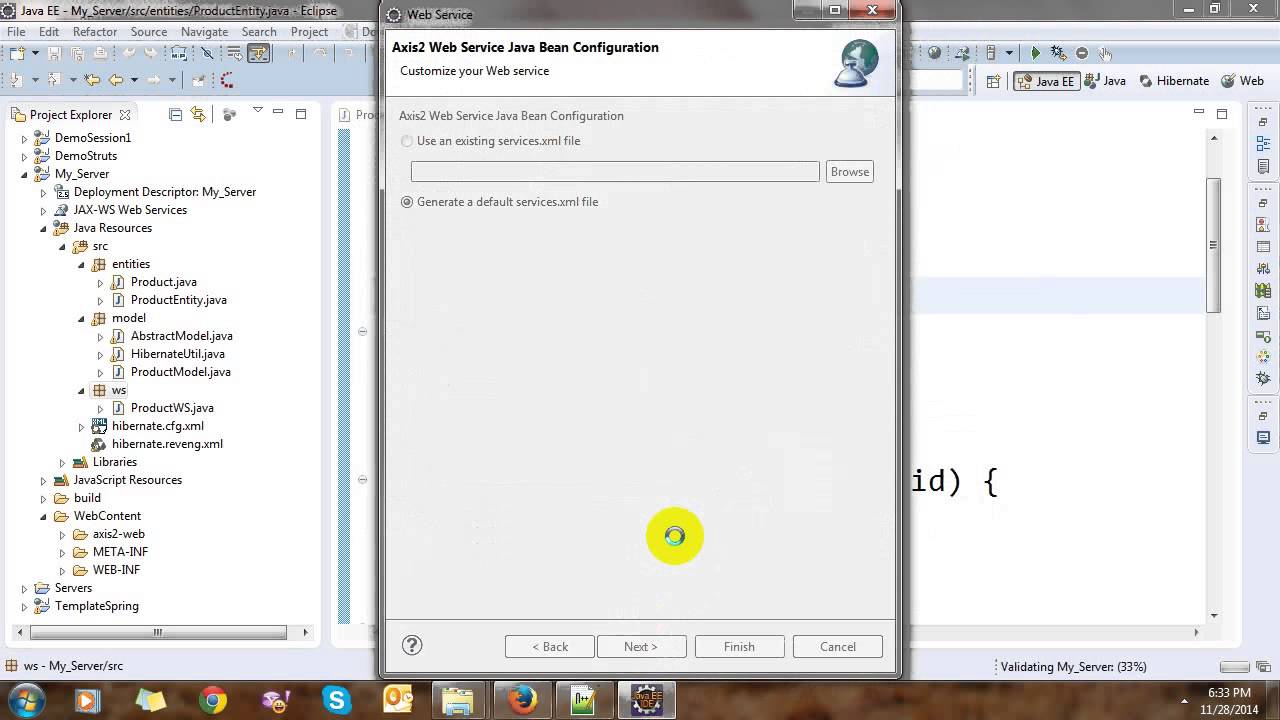This screenshot has width=1280, height=720.
Task: Click the red dotted C toolbar icon
Action: [x=227, y=80]
